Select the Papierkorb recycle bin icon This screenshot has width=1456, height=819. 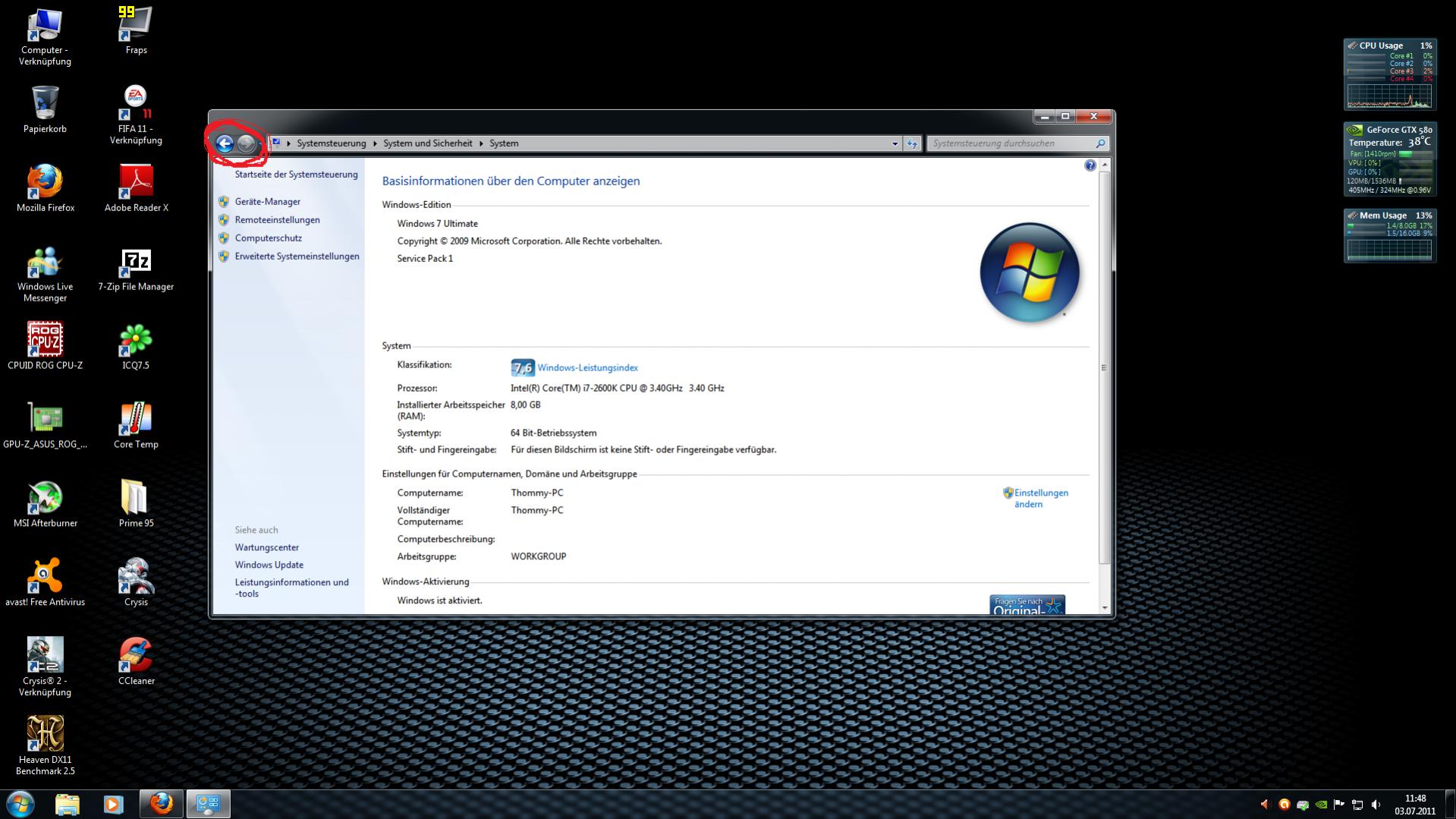click(x=45, y=110)
